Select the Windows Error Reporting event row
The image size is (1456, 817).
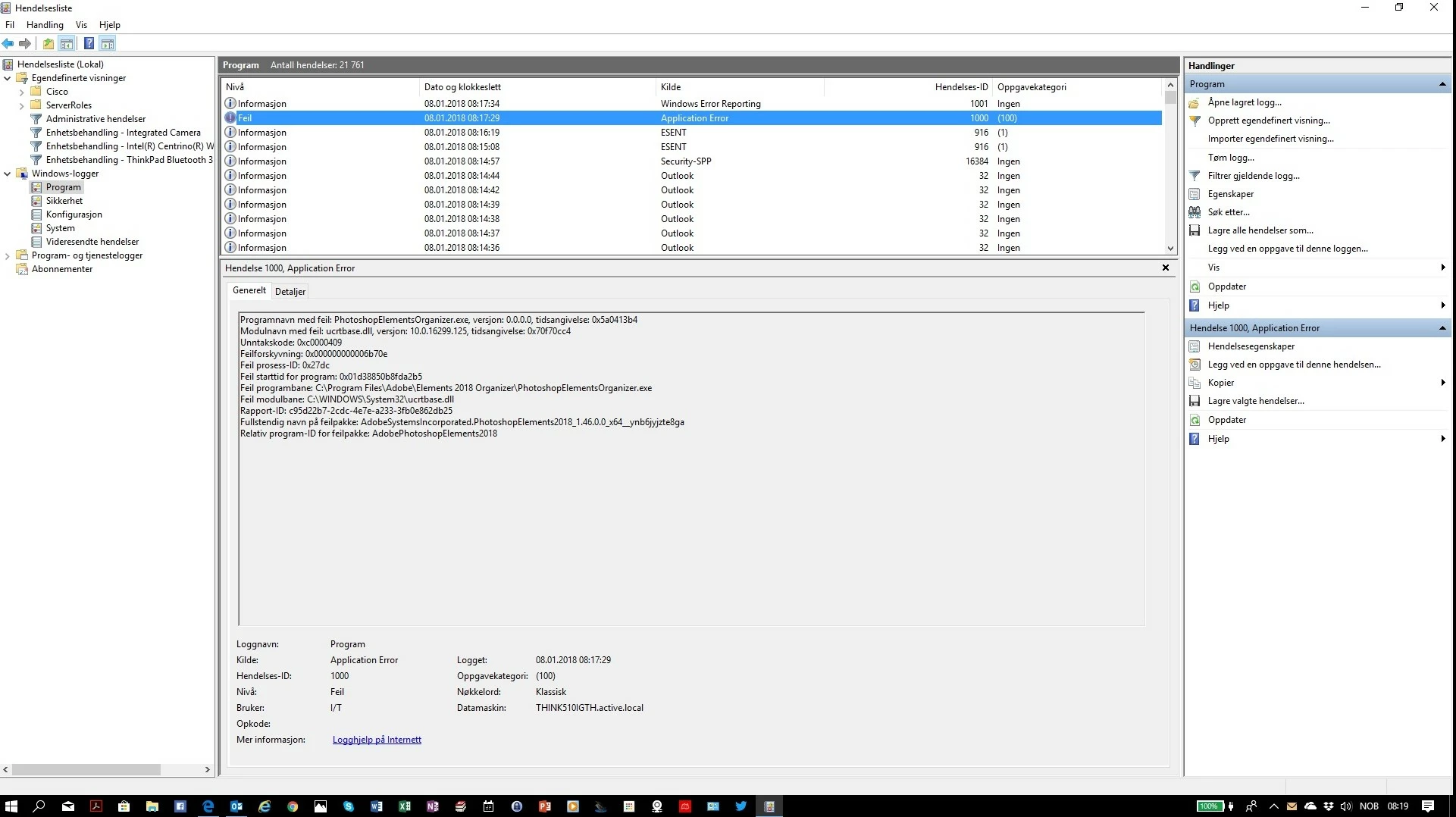[692, 104]
